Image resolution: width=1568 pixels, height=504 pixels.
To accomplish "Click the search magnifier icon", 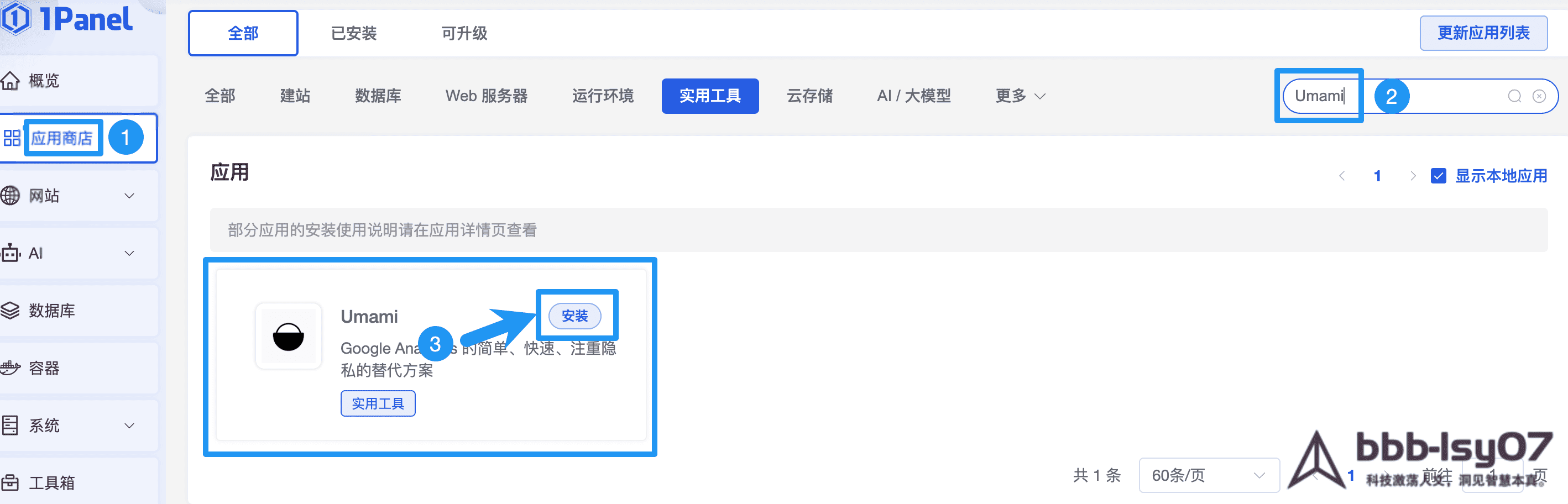I will point(1514,96).
